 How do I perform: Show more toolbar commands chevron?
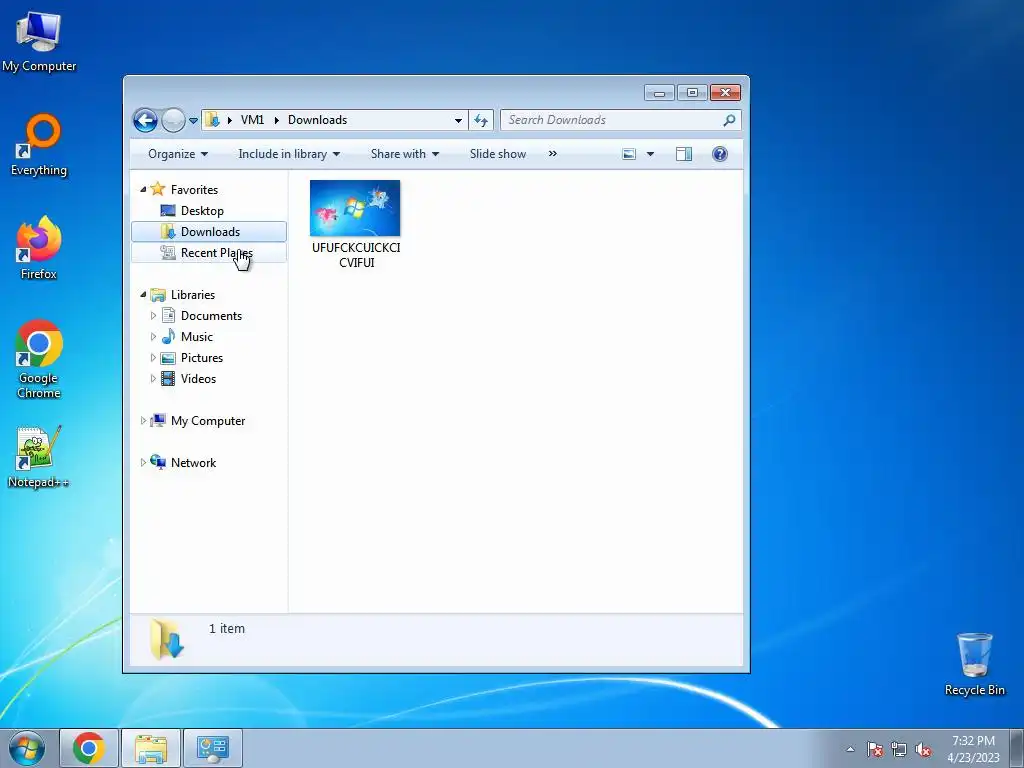[x=552, y=153]
